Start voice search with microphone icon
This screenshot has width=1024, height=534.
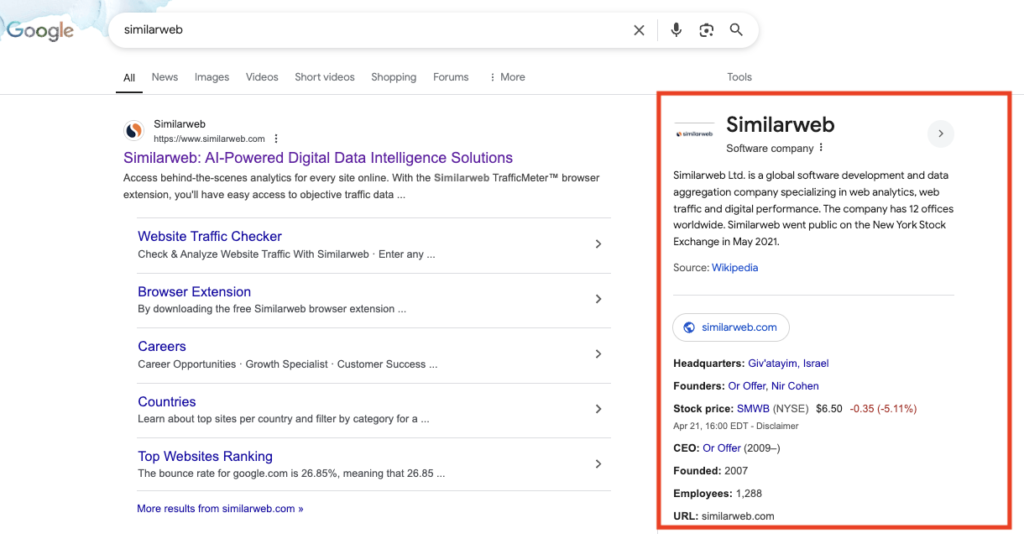676,30
